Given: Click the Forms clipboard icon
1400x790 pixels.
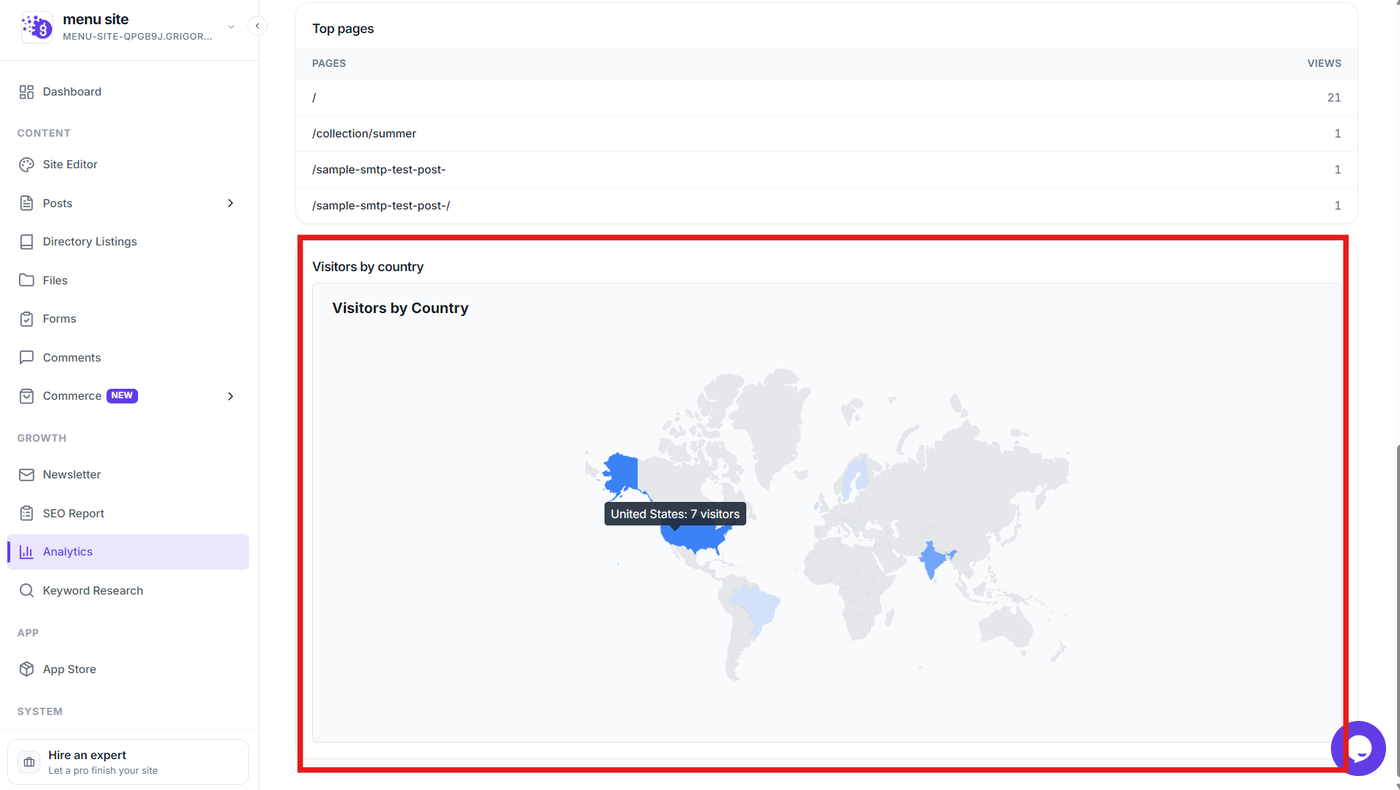Looking at the screenshot, I should click(x=27, y=319).
